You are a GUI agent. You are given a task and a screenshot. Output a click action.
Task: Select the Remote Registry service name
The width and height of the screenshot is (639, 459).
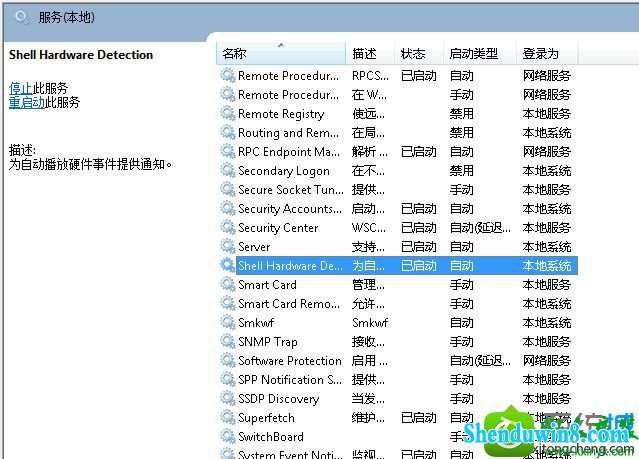(281, 114)
